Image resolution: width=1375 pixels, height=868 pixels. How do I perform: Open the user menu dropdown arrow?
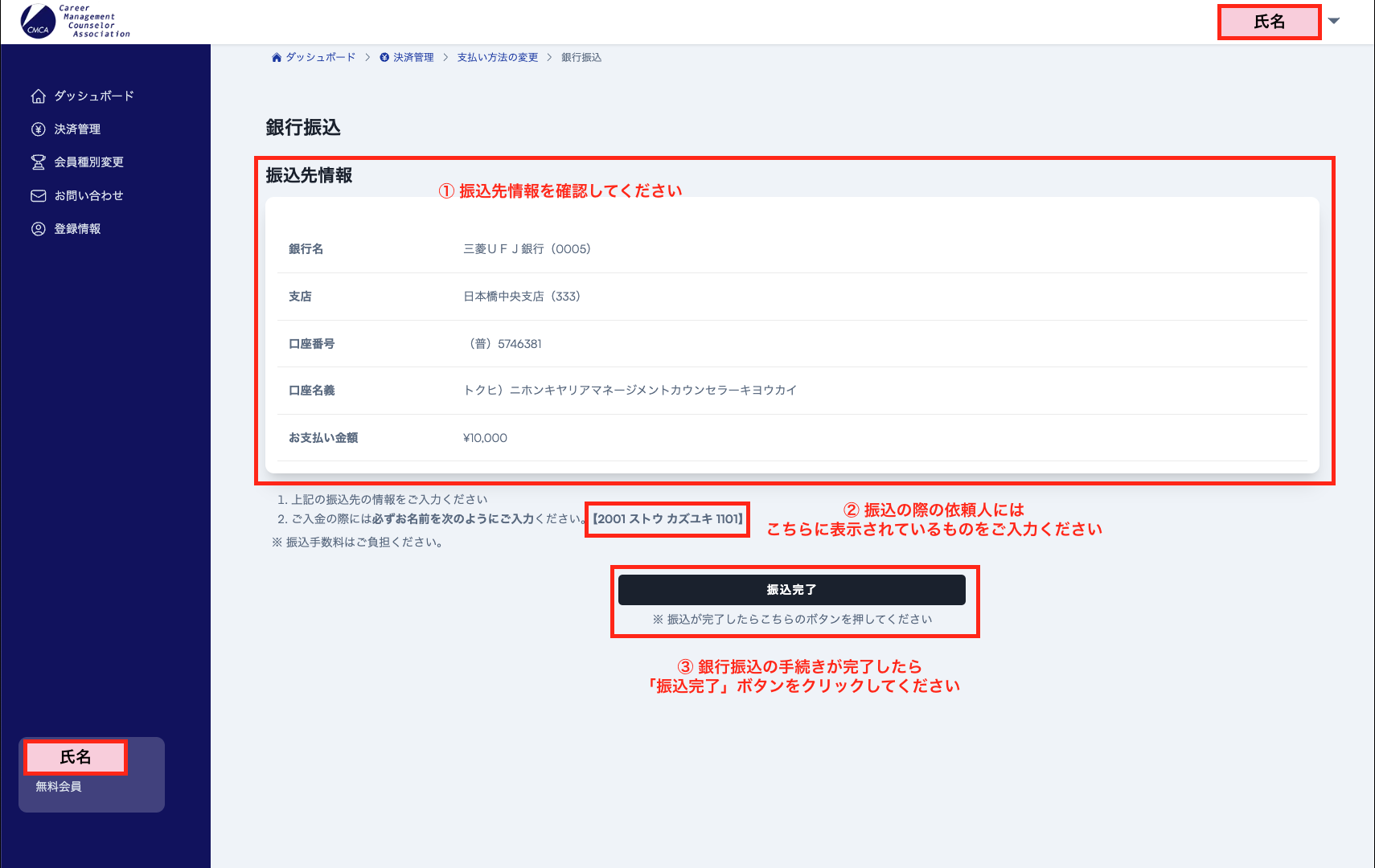pos(1334,22)
